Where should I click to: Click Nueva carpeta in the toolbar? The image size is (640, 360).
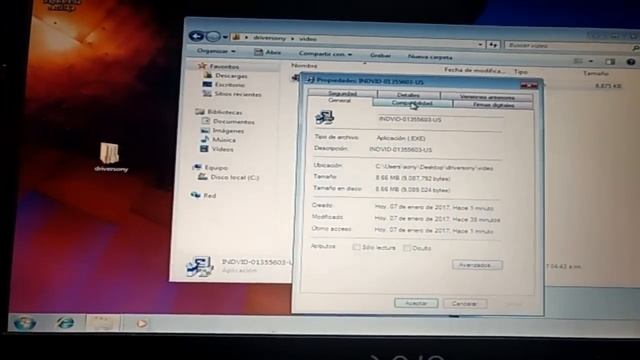pos(430,57)
